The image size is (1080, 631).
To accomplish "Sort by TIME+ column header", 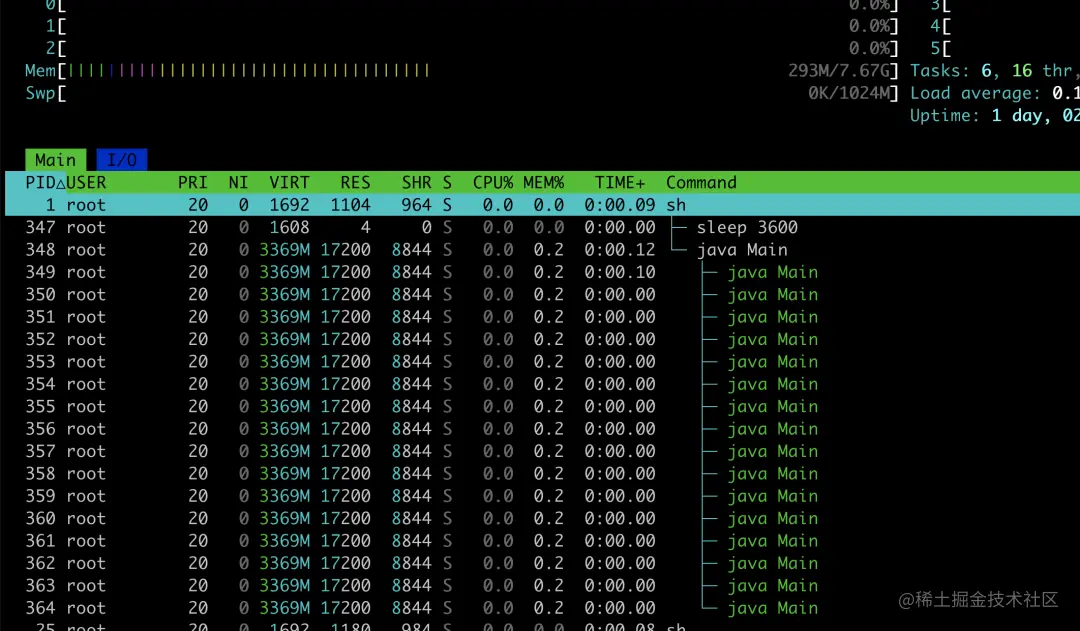I will (620, 183).
